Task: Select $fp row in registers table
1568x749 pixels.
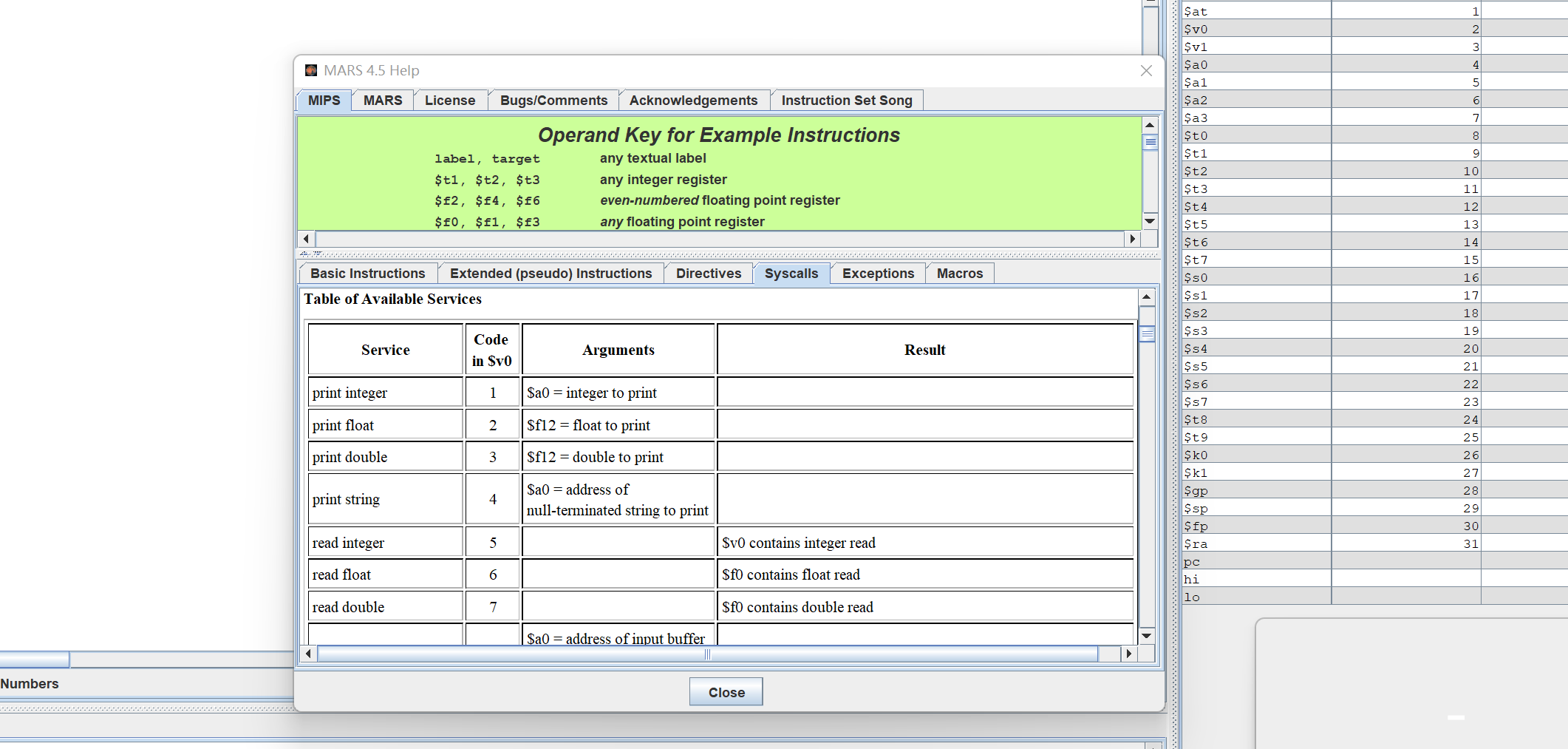Action: (1374, 526)
